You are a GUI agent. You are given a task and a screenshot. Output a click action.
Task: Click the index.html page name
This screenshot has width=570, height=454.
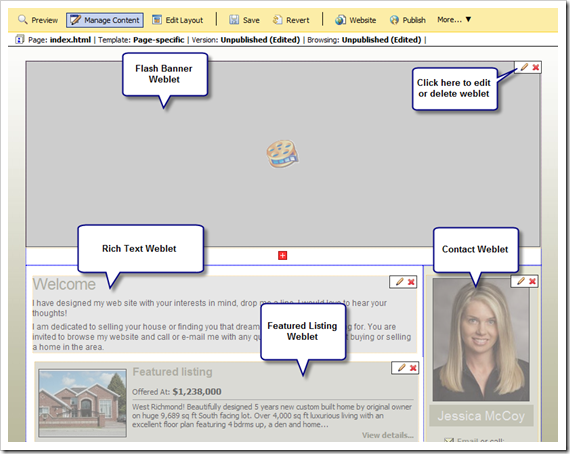[70, 40]
